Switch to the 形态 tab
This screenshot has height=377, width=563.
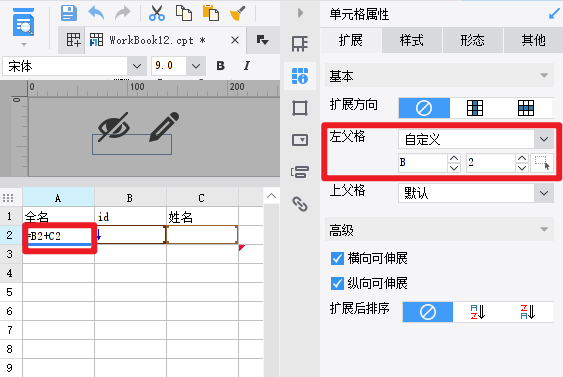[473, 40]
